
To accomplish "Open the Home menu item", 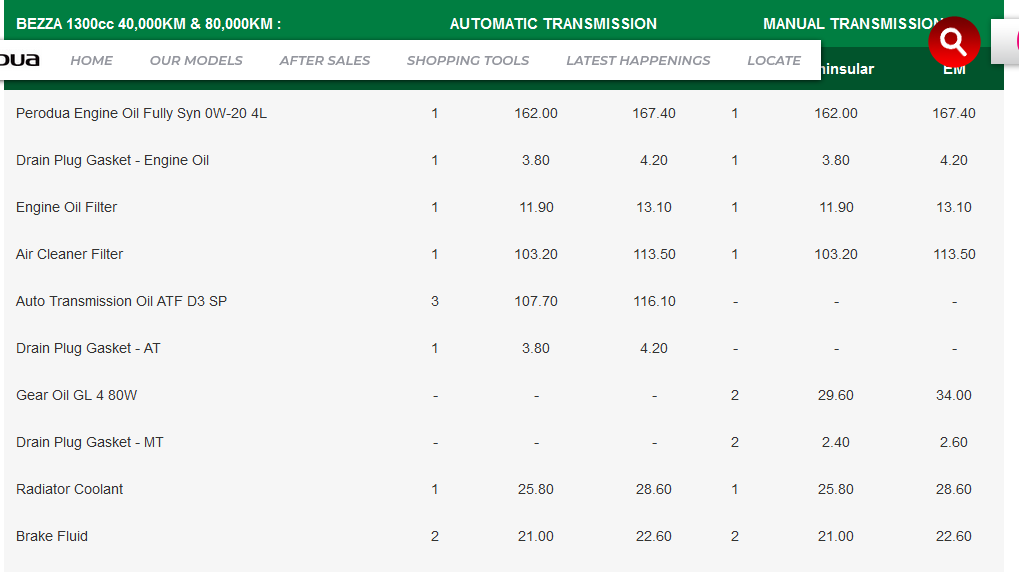I will [91, 60].
